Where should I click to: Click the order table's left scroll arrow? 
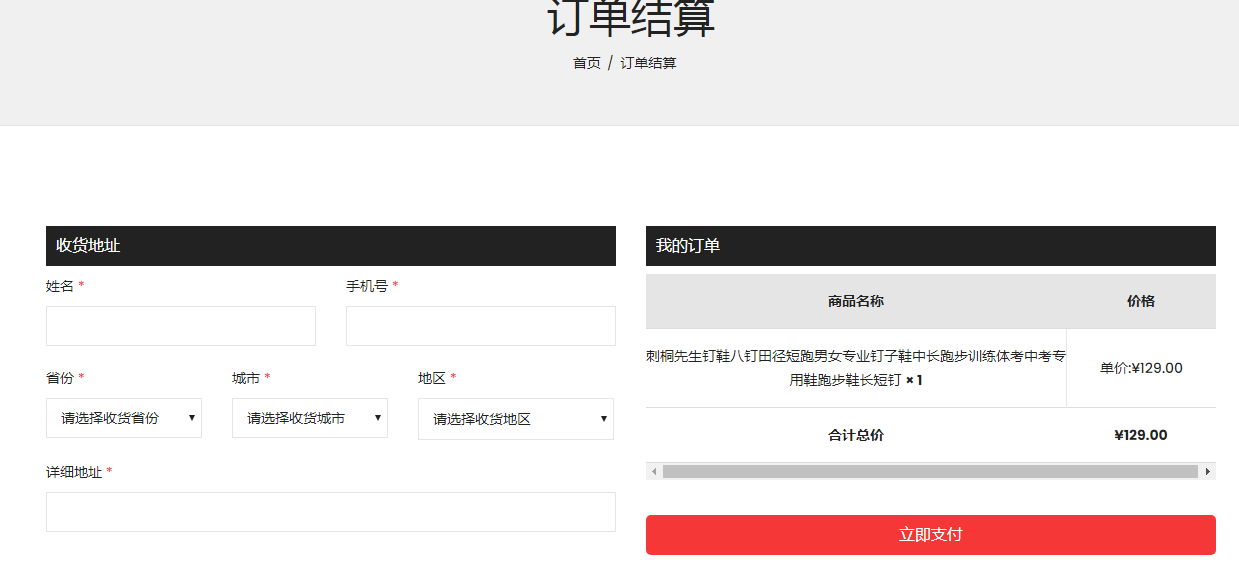654,471
